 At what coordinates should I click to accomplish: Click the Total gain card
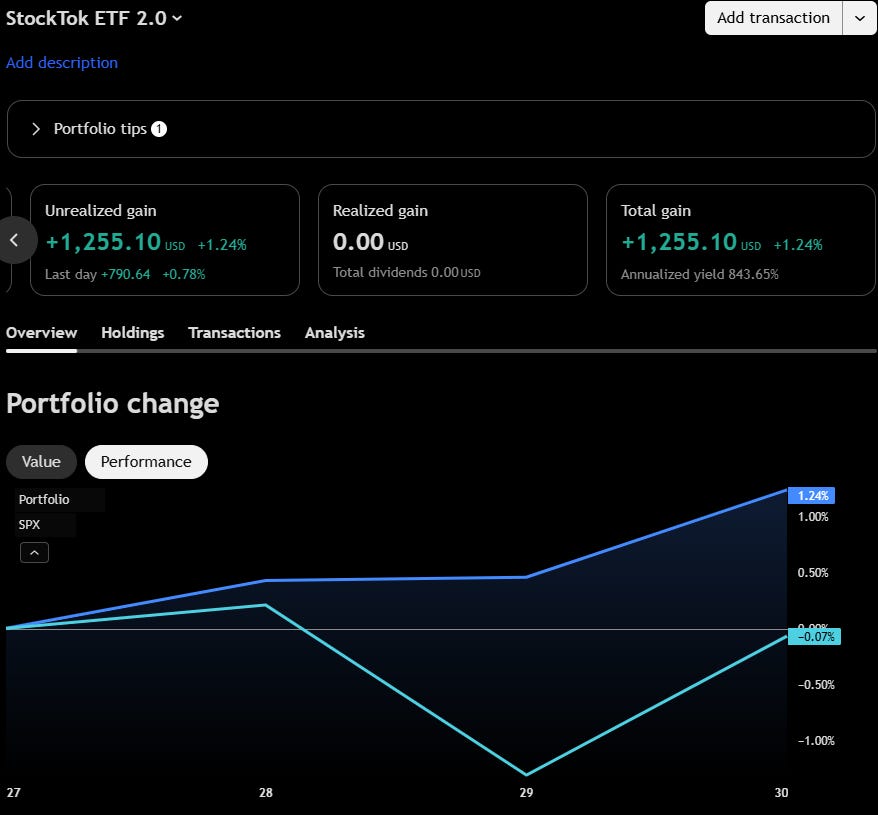point(740,240)
